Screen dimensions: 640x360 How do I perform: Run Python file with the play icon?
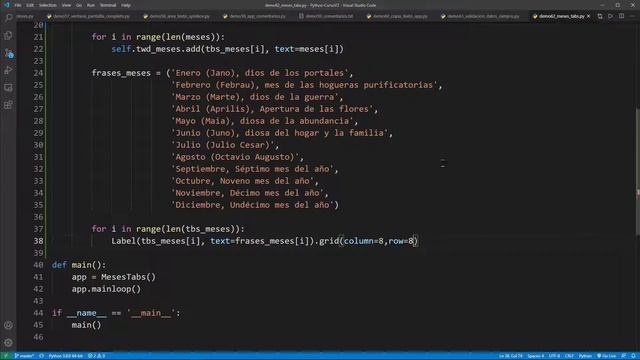coord(610,16)
